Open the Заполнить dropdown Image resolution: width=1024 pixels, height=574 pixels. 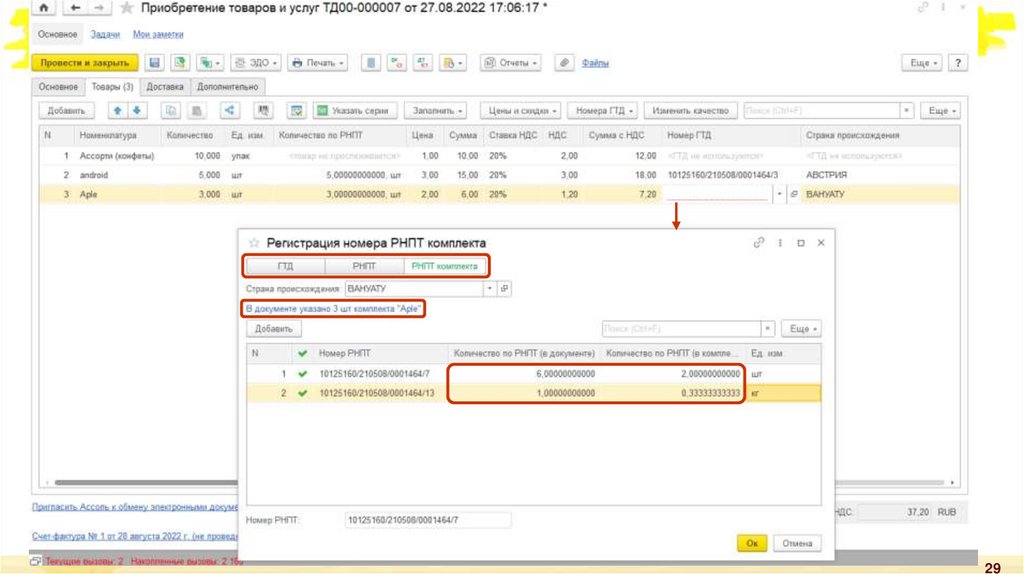[436, 110]
